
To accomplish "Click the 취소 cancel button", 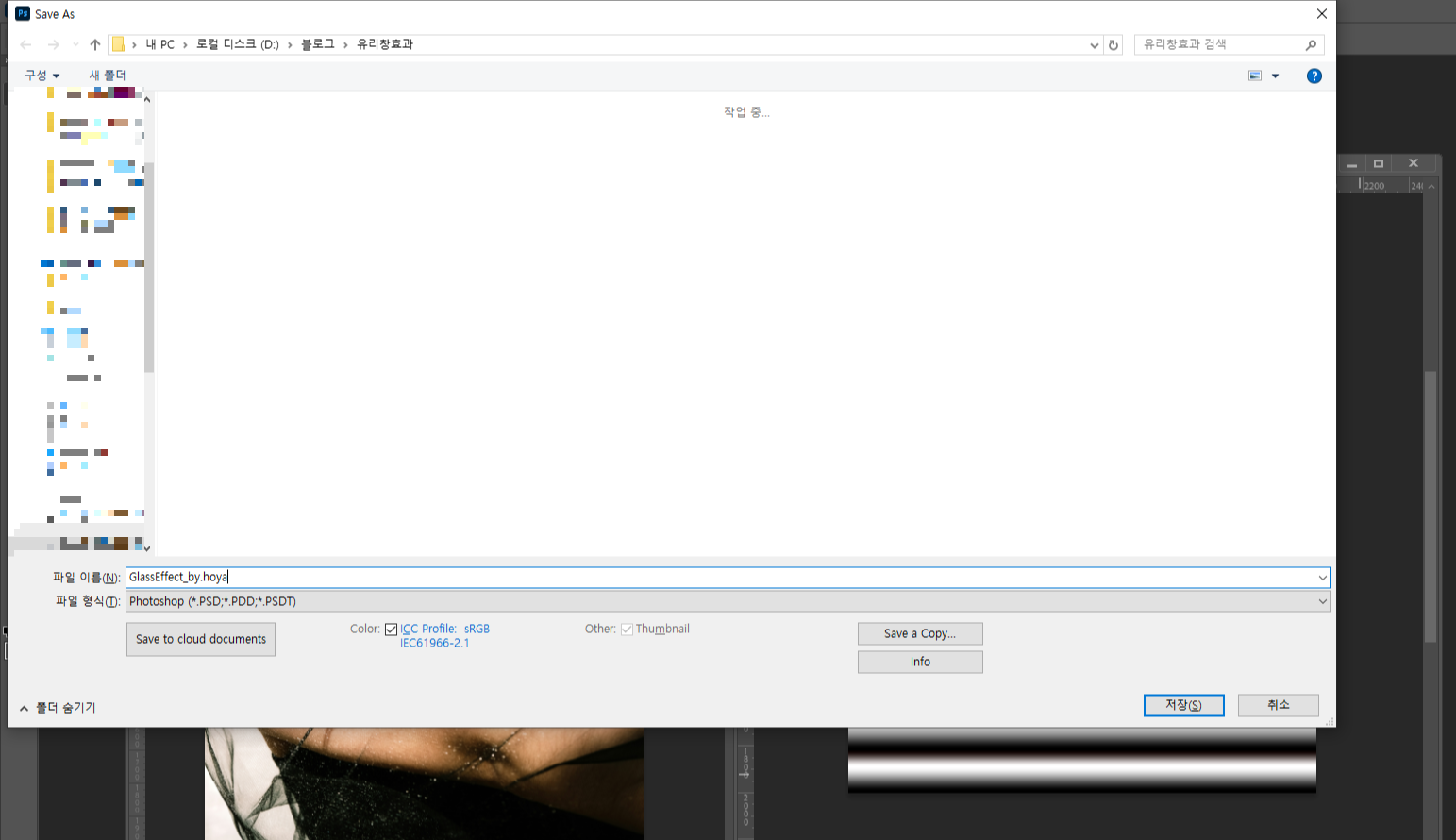I will (1278, 705).
